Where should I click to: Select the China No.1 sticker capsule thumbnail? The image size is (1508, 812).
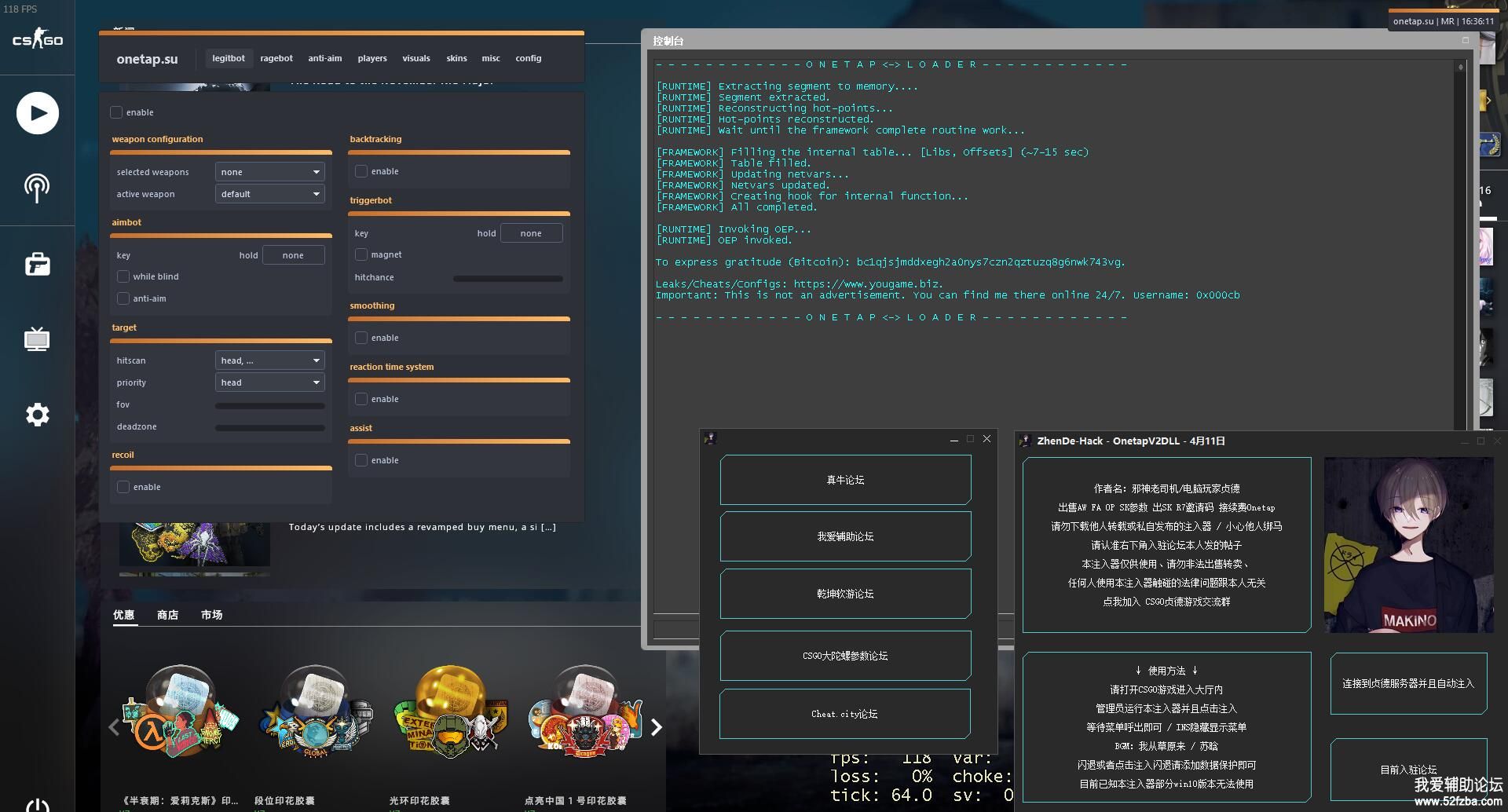[585, 713]
